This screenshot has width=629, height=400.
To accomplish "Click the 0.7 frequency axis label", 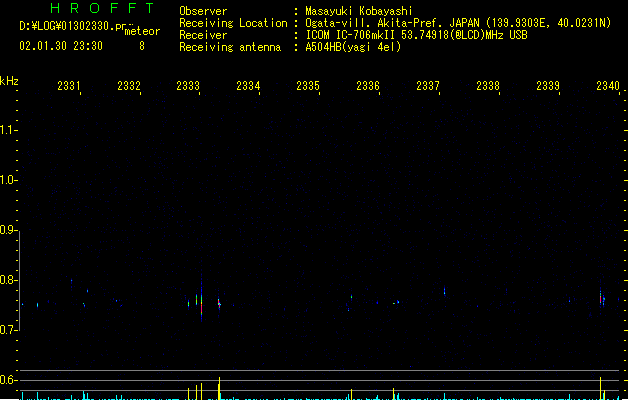I will pyautogui.click(x=8, y=330).
